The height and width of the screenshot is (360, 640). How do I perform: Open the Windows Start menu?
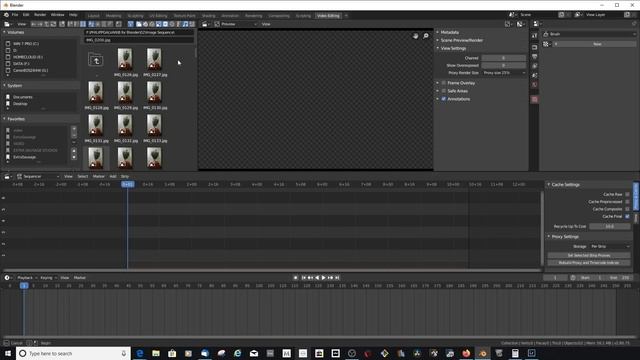coord(8,353)
